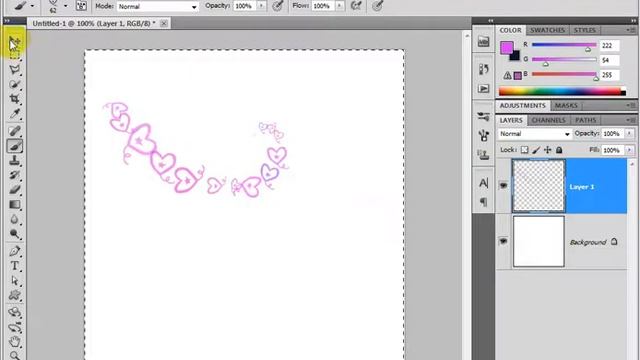Select the Brush tool in toolbox

point(15,146)
